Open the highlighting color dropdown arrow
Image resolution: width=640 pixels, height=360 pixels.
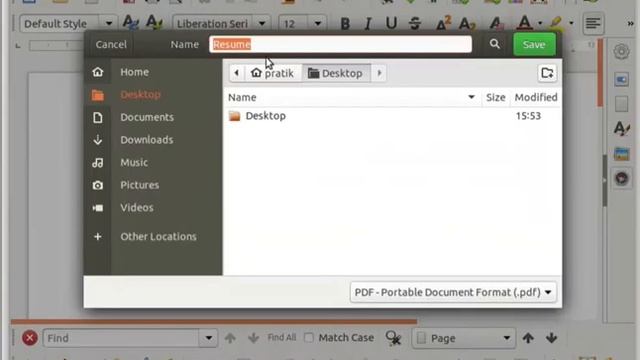tap(571, 23)
